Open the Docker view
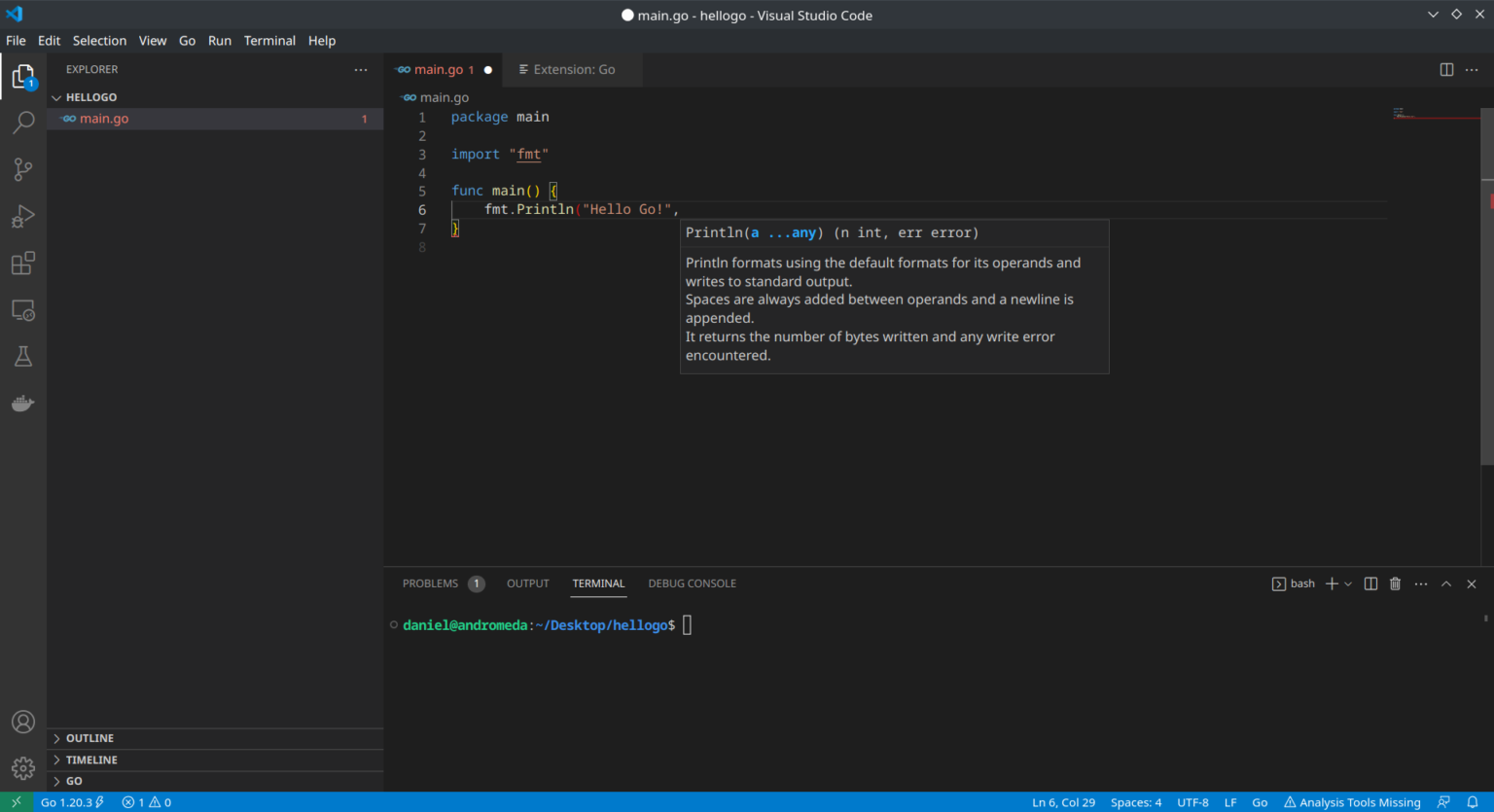Screen dimensions: 1494x812 click(23, 404)
